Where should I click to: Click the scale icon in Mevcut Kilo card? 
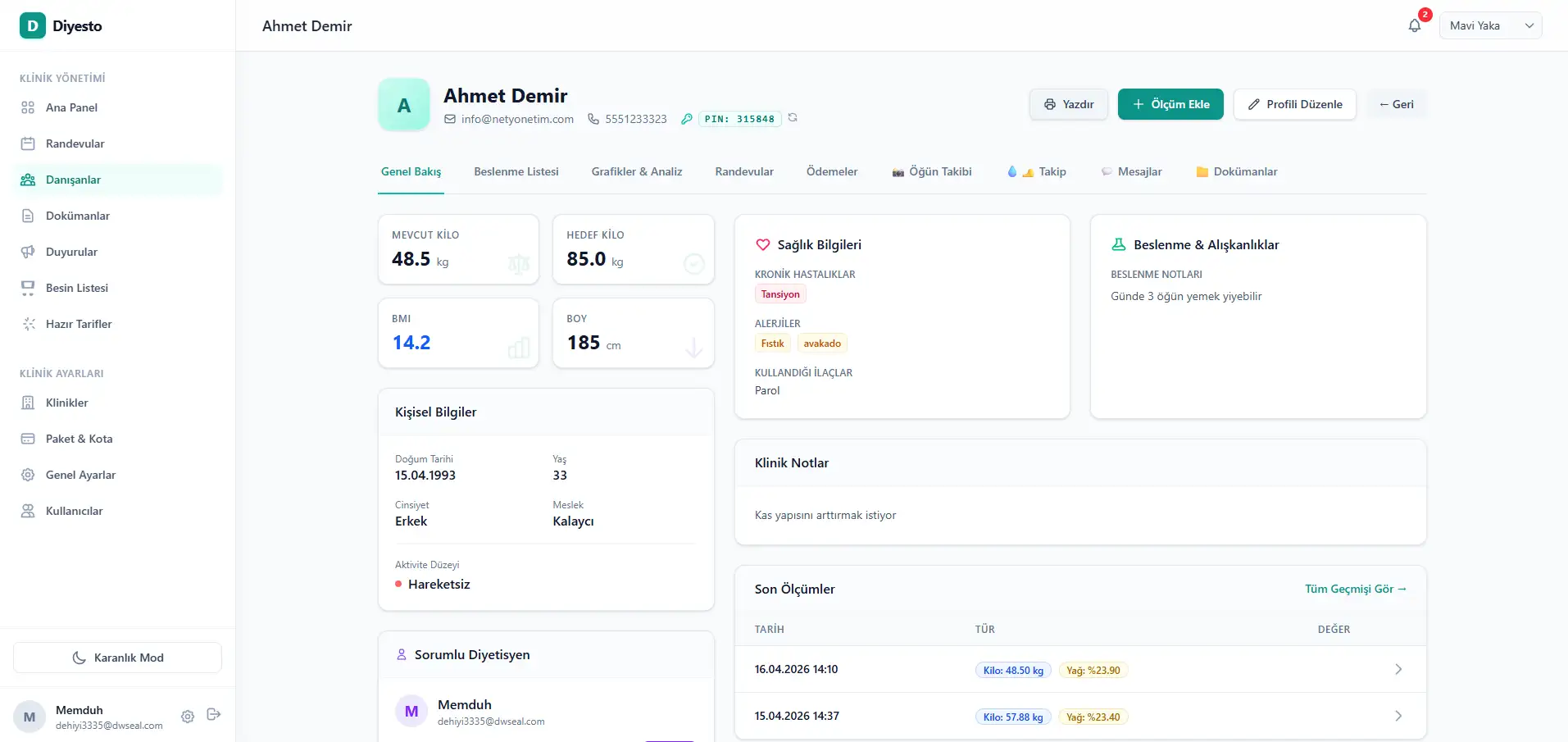pyautogui.click(x=519, y=264)
